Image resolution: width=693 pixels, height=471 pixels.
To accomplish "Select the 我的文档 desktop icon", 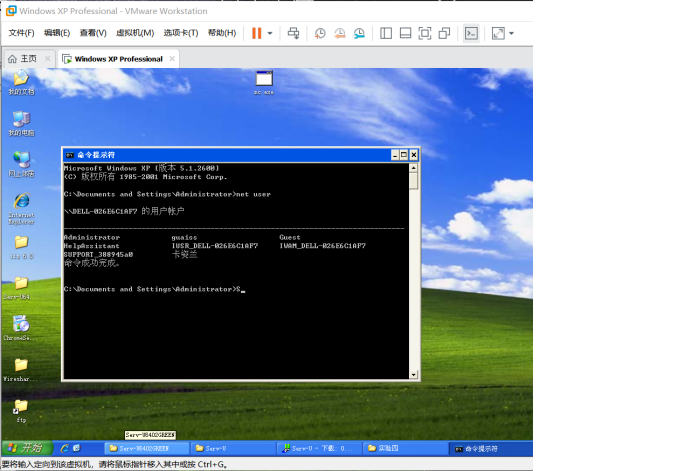I will tap(21, 83).
